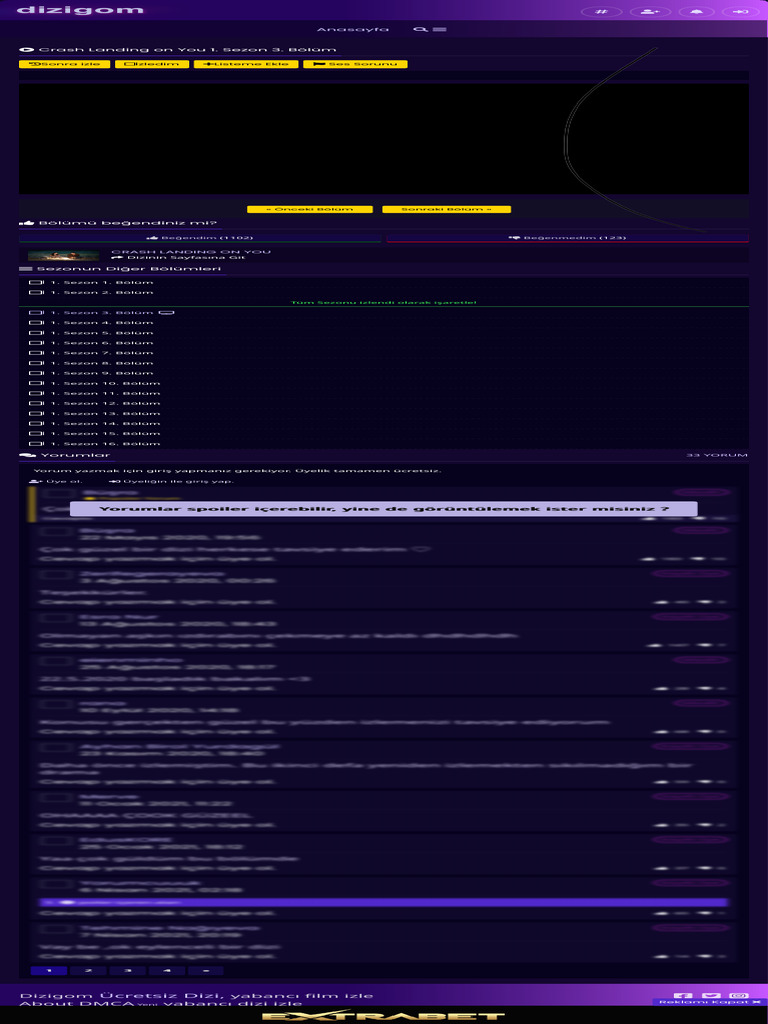The image size is (768, 1024).
Task: Close ad with Reklamı Kapat
Action: [709, 1002]
